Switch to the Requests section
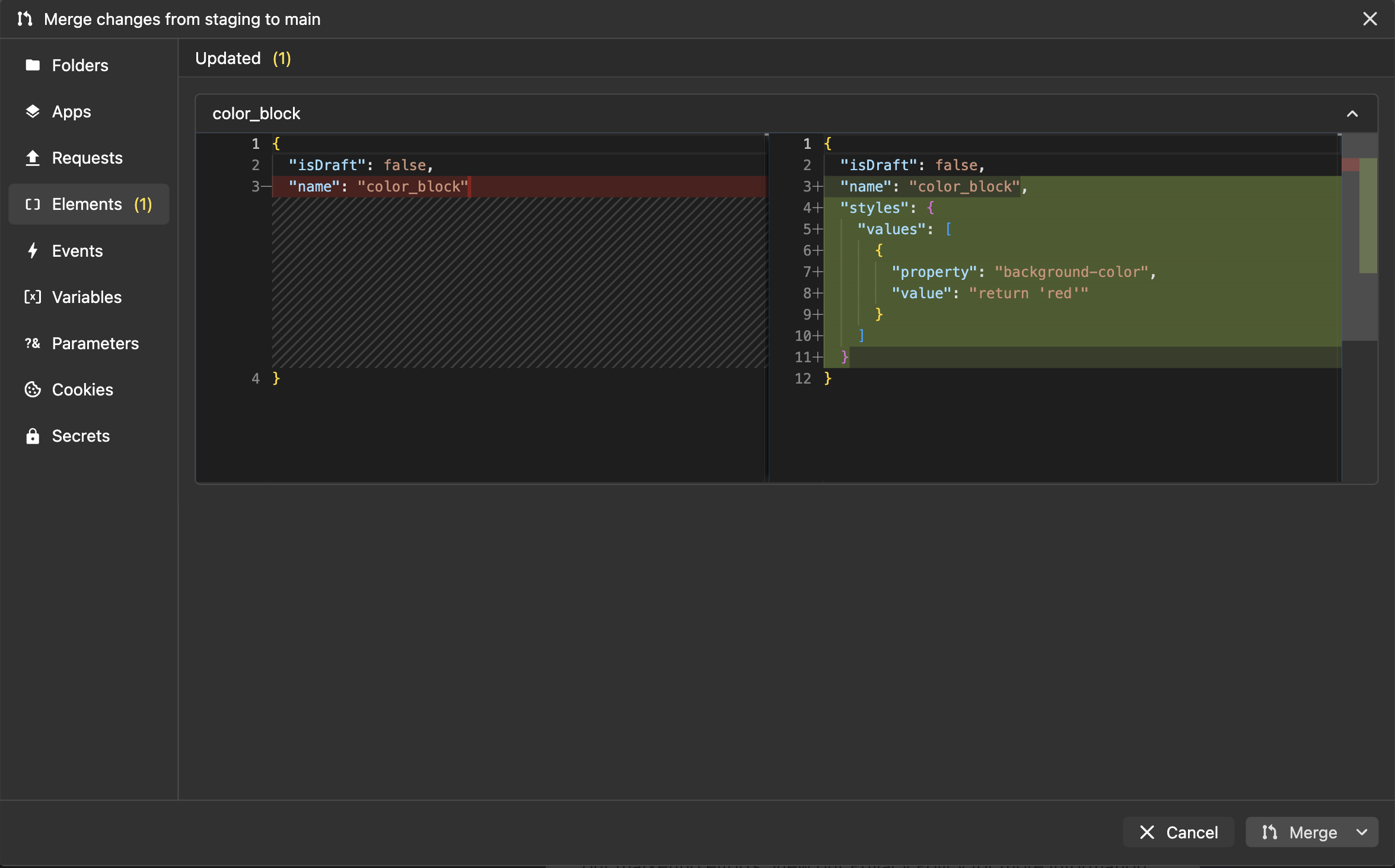The height and width of the screenshot is (868, 1395). (x=89, y=158)
